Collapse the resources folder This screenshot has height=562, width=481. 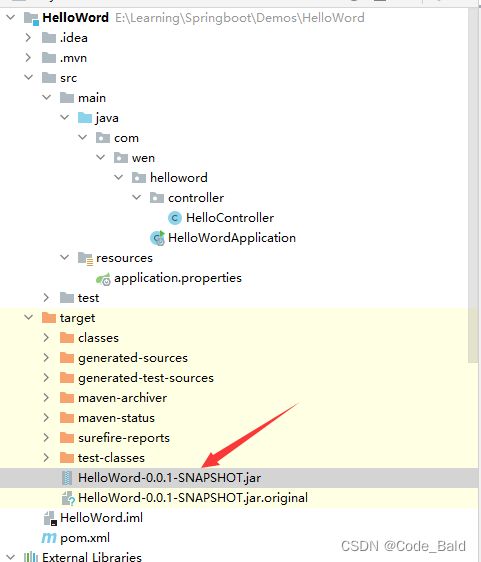click(65, 257)
